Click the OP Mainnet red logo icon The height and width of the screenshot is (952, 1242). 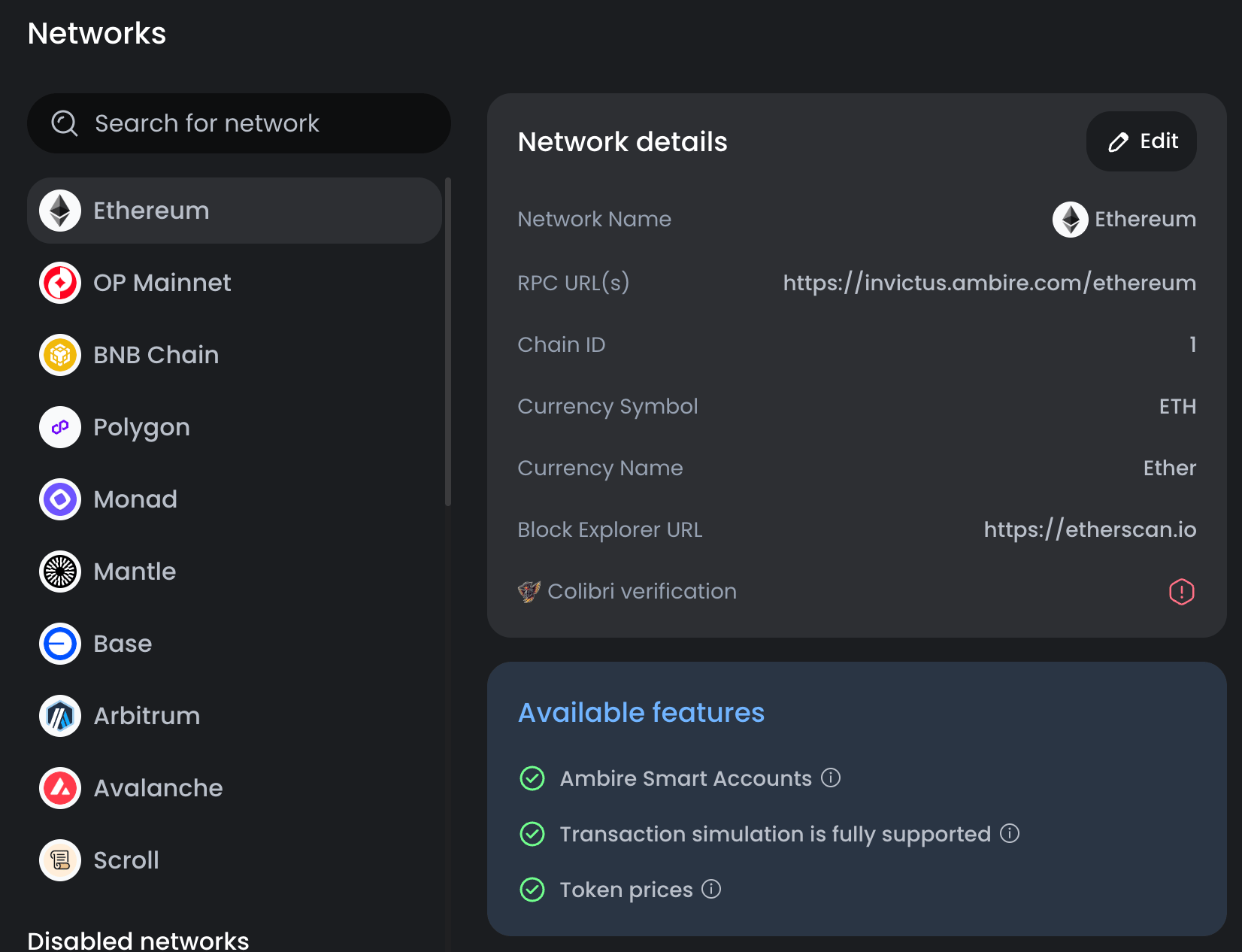tap(60, 283)
